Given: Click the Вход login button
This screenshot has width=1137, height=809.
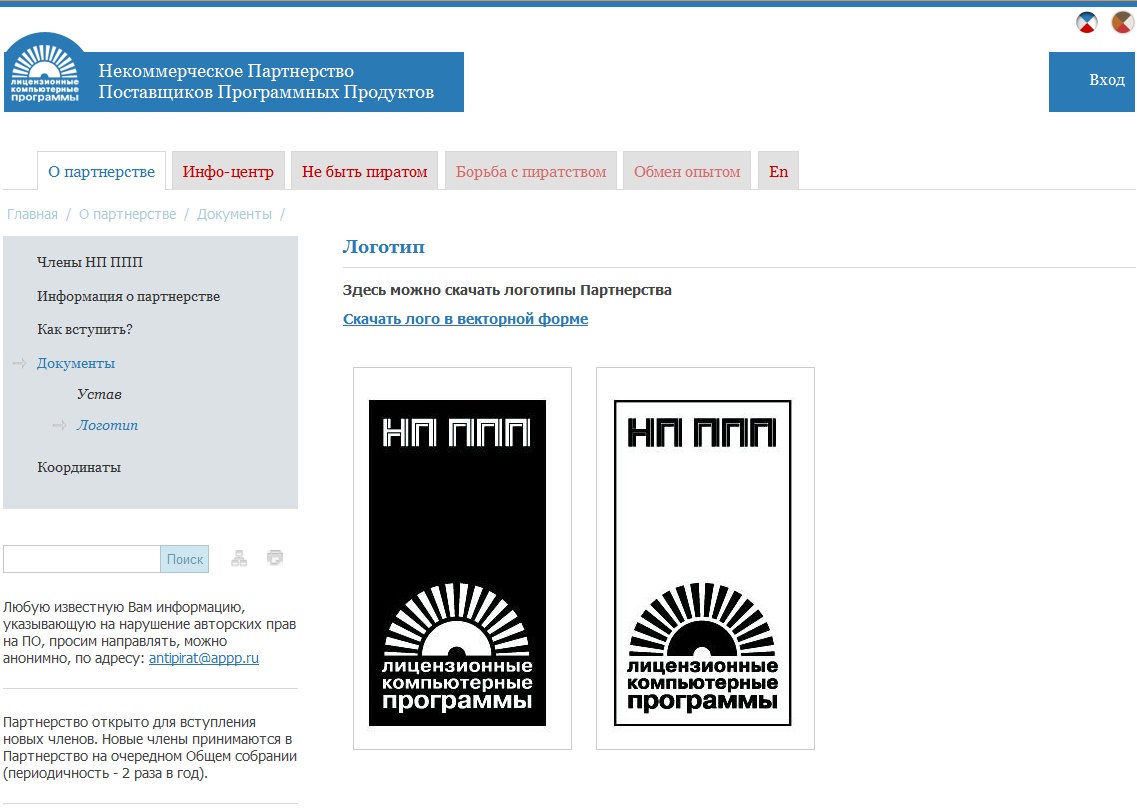Looking at the screenshot, I should point(1091,82).
